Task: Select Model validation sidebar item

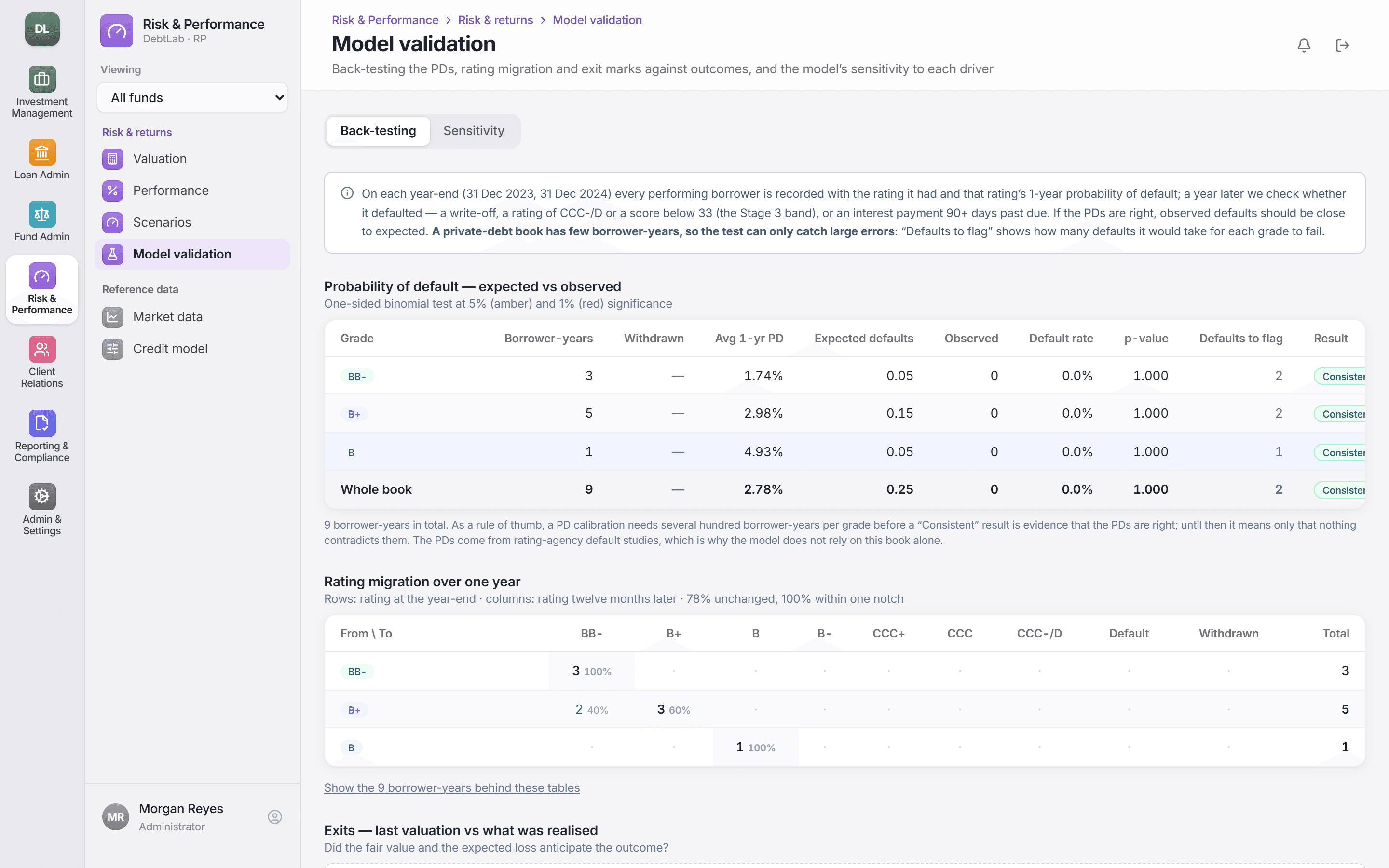Action: coord(192,254)
